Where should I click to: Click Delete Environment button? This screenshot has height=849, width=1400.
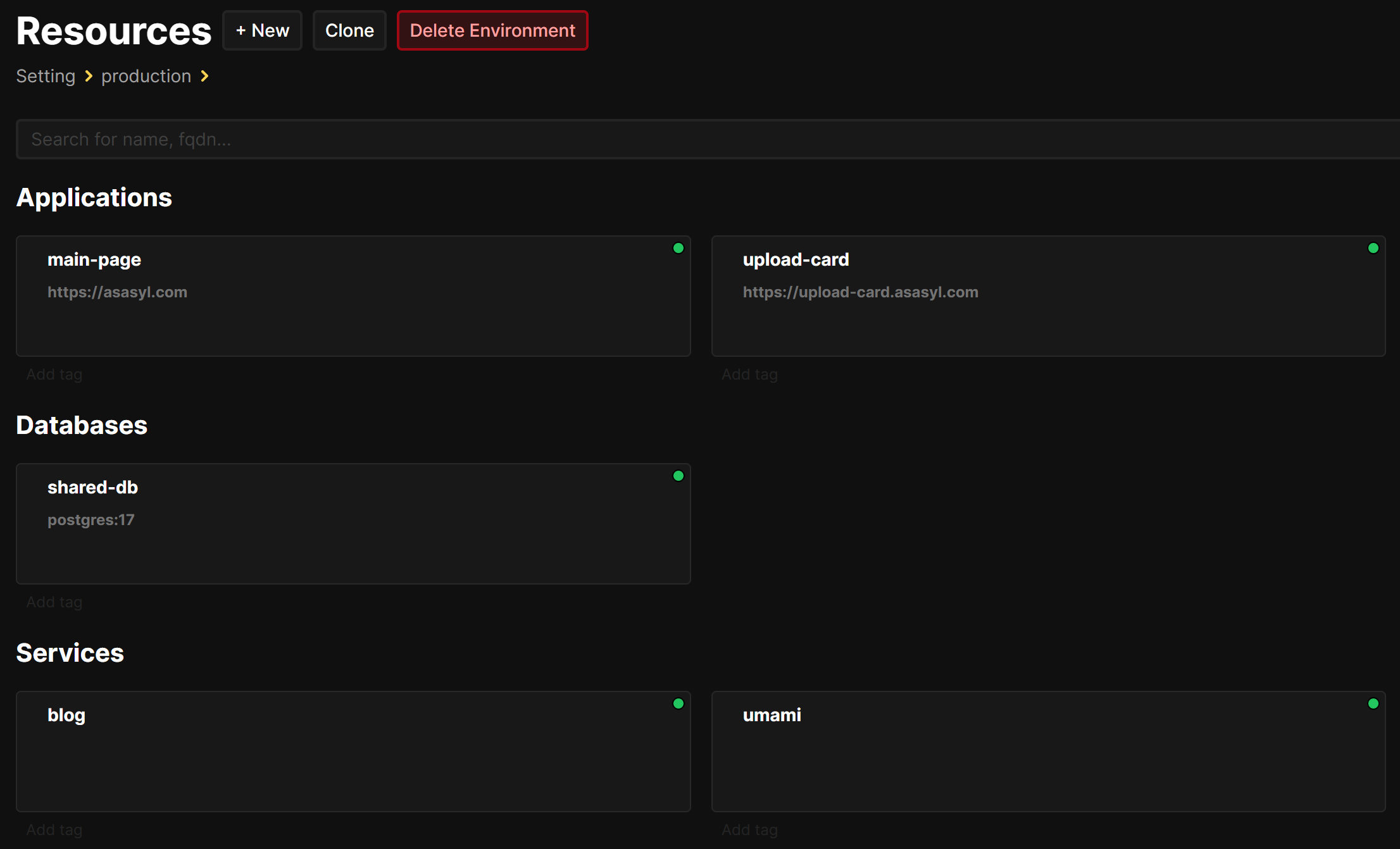(x=492, y=30)
